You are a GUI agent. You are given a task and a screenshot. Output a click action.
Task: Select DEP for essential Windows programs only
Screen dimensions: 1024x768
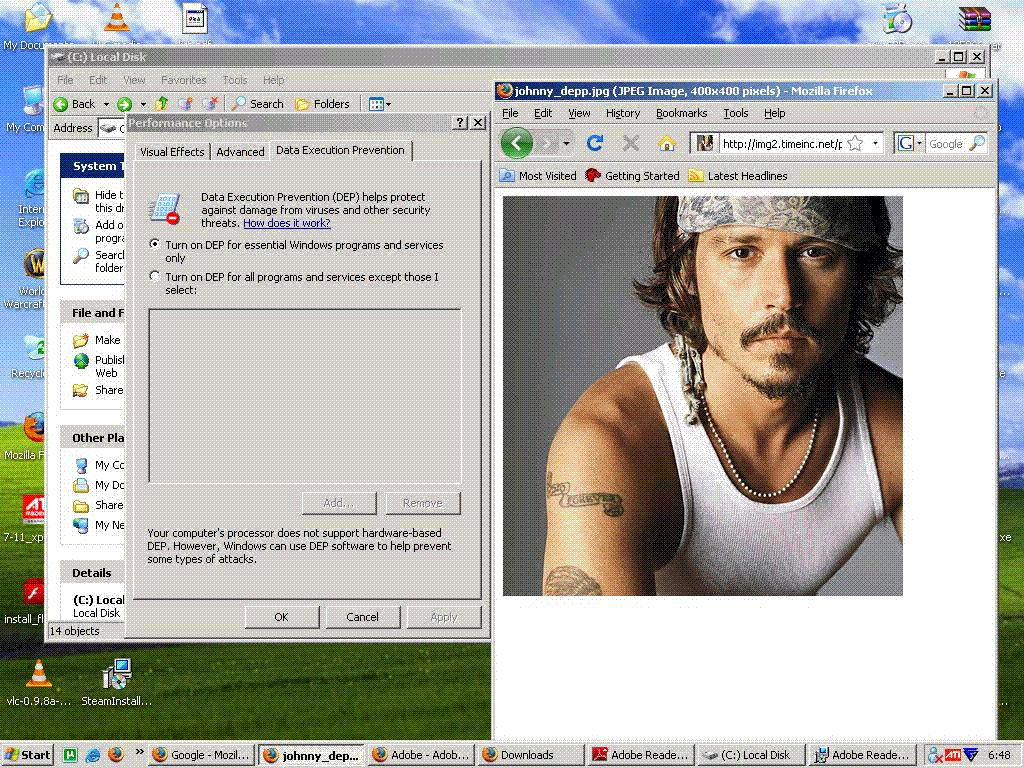coord(155,244)
